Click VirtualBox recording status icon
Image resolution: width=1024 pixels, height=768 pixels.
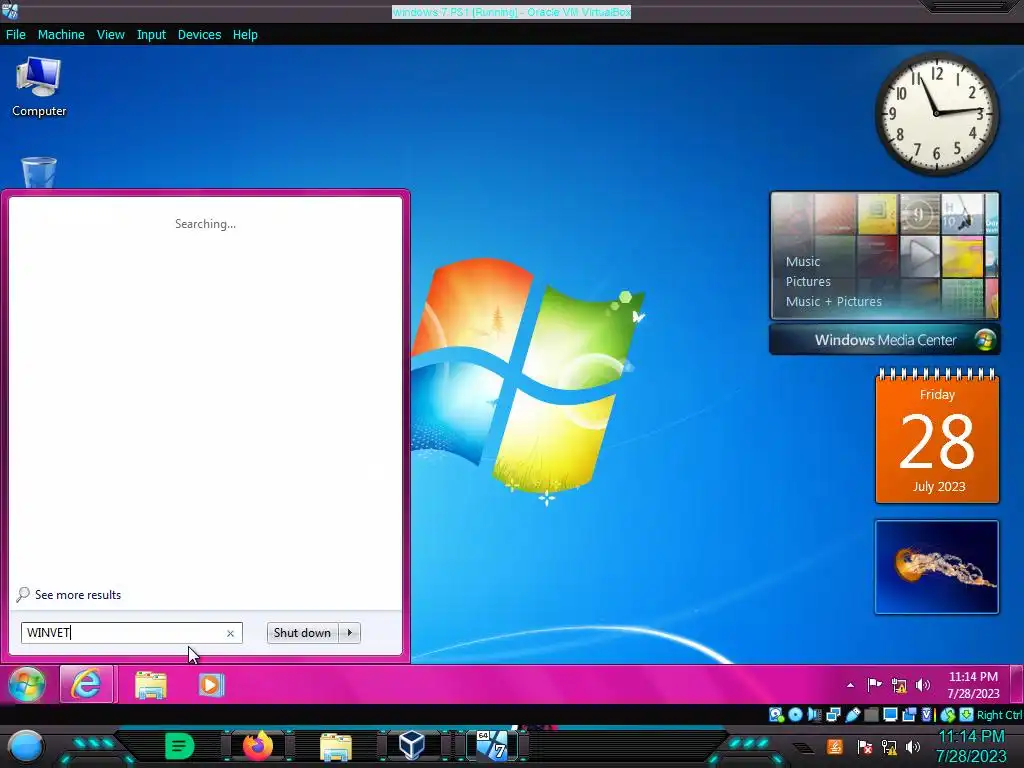point(909,714)
